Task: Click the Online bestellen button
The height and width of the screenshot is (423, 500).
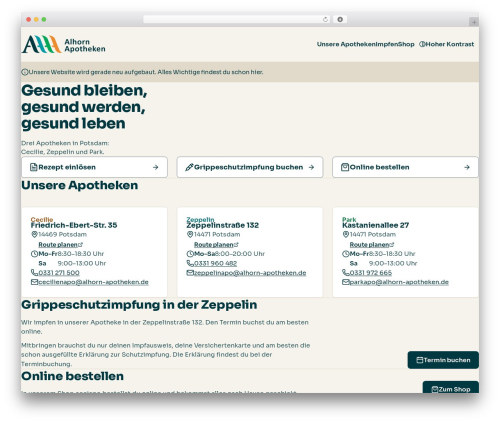Action: tap(405, 167)
